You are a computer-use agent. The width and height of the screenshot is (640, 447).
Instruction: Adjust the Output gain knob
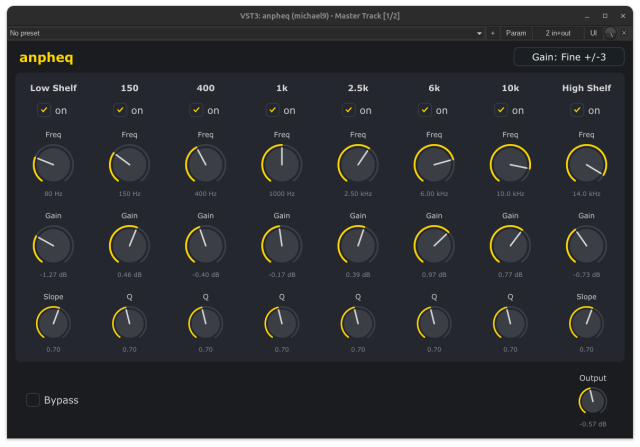pos(593,401)
